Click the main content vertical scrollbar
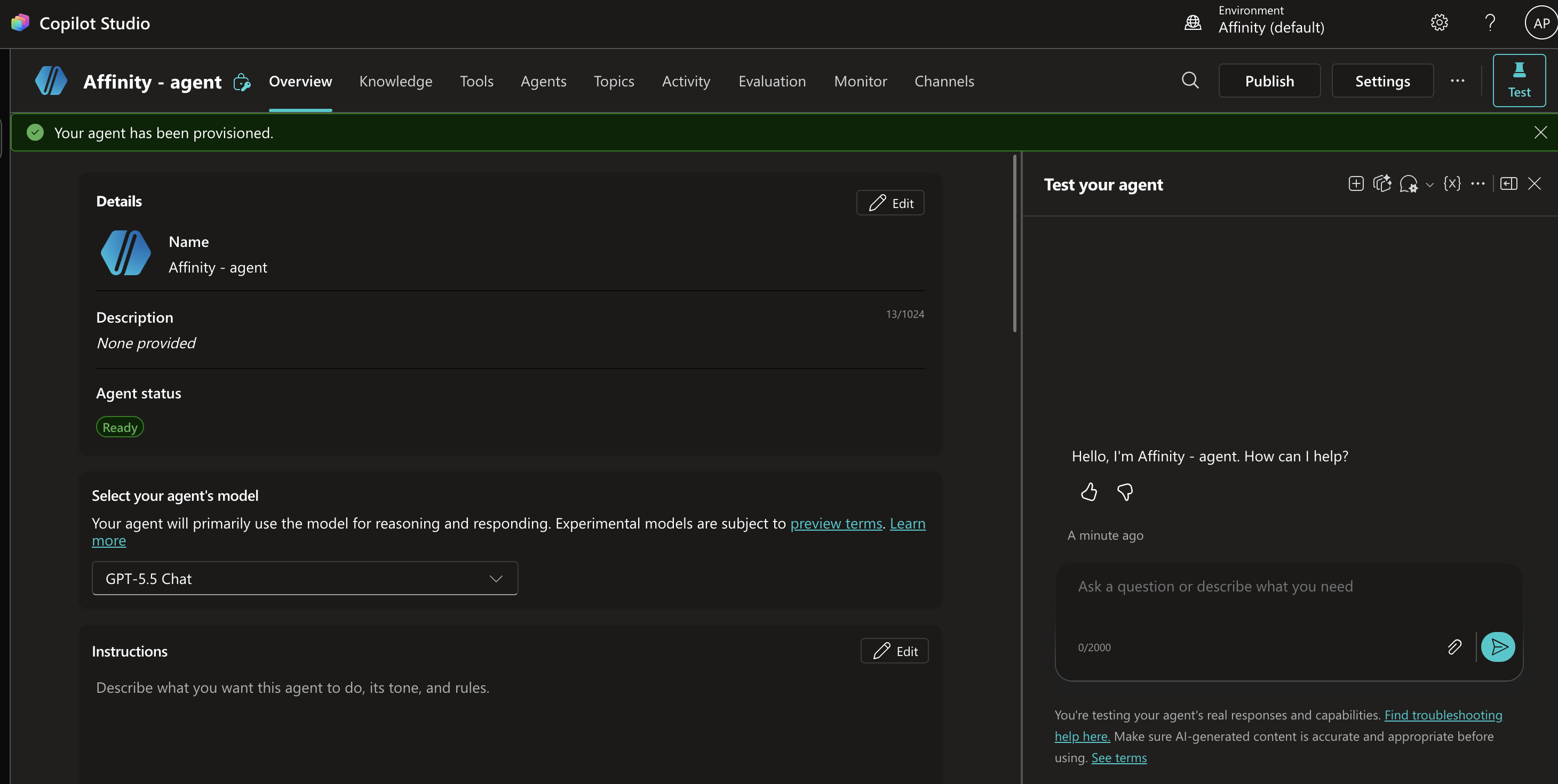 point(1014,244)
